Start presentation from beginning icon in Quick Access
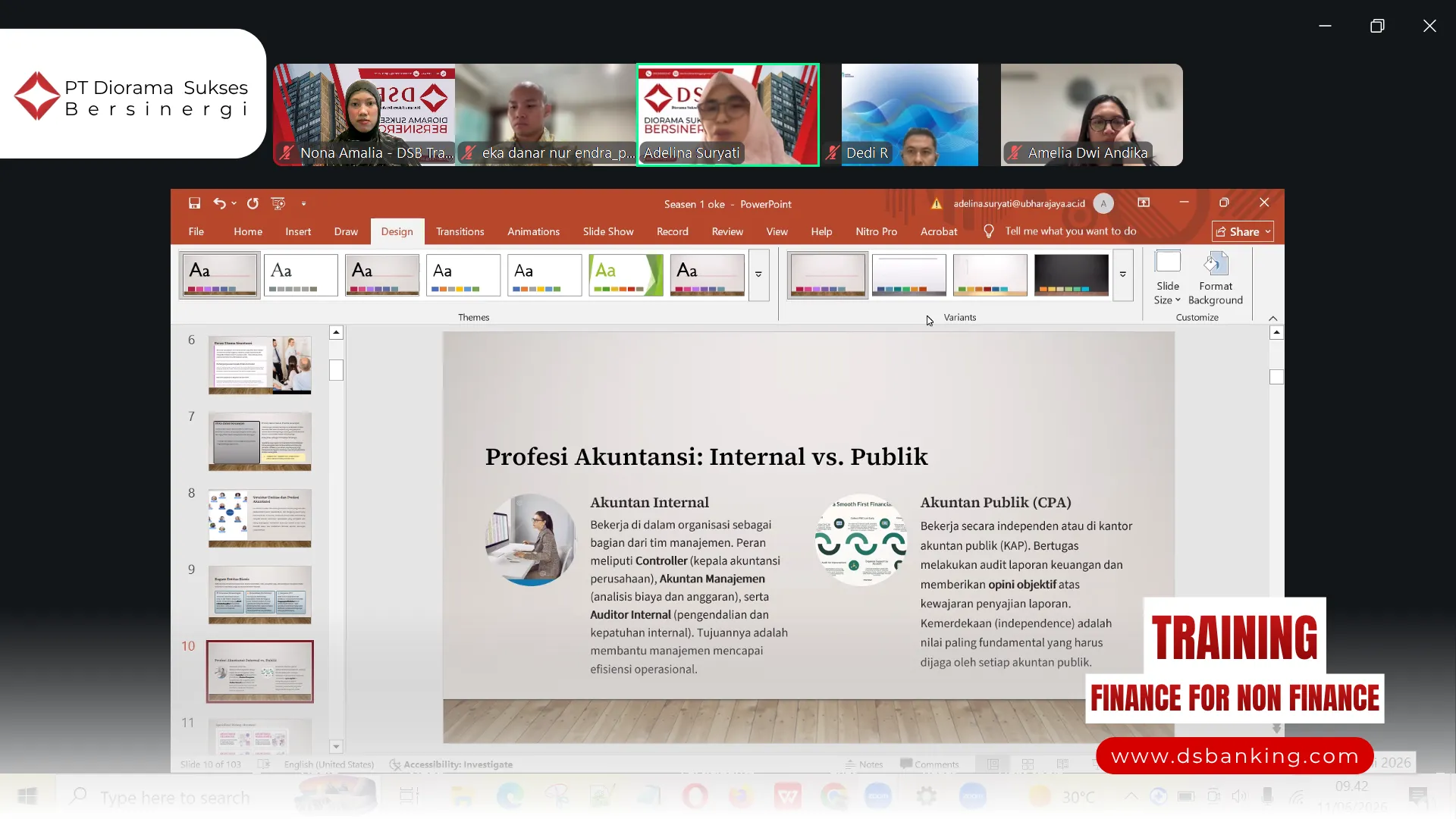1456x819 pixels. click(278, 203)
